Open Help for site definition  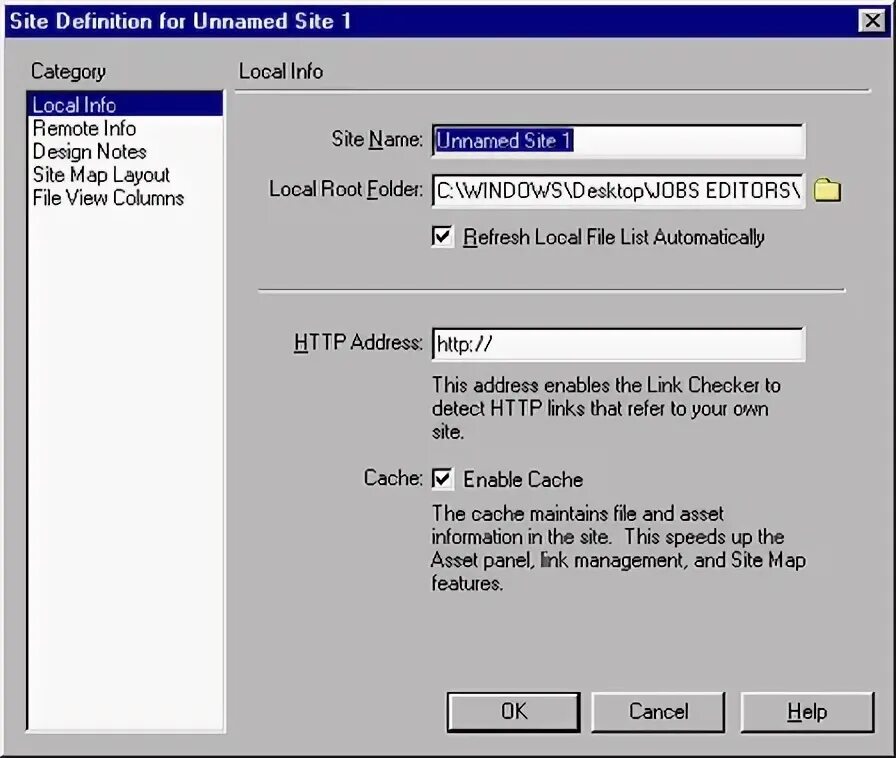(807, 712)
